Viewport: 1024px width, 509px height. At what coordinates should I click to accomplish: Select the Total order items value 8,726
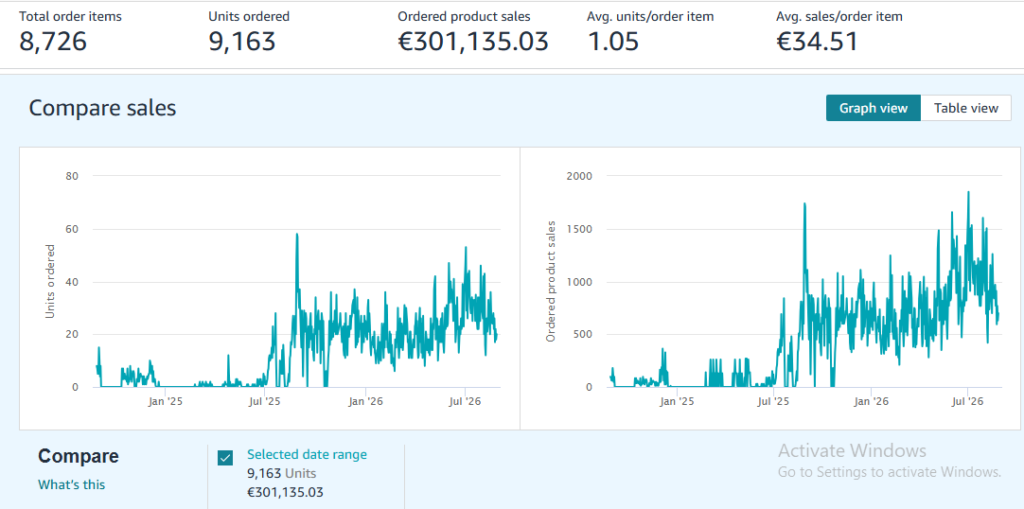coord(53,42)
